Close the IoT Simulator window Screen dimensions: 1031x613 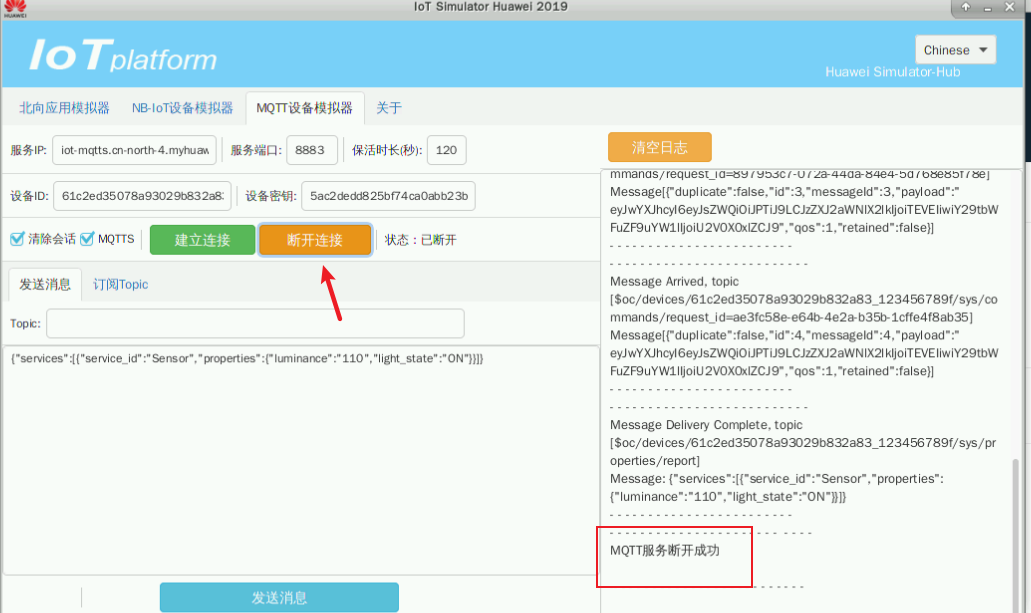[x=1010, y=7]
